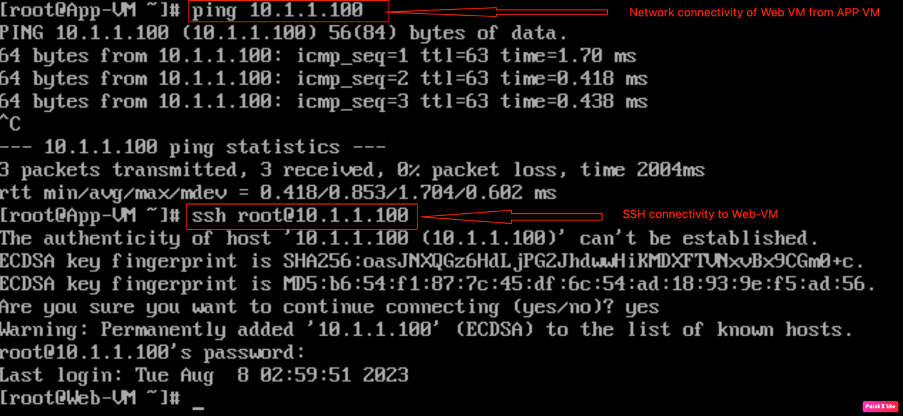Click the red arrow pointing to ssh command
The height and width of the screenshot is (416, 904).
510,216
